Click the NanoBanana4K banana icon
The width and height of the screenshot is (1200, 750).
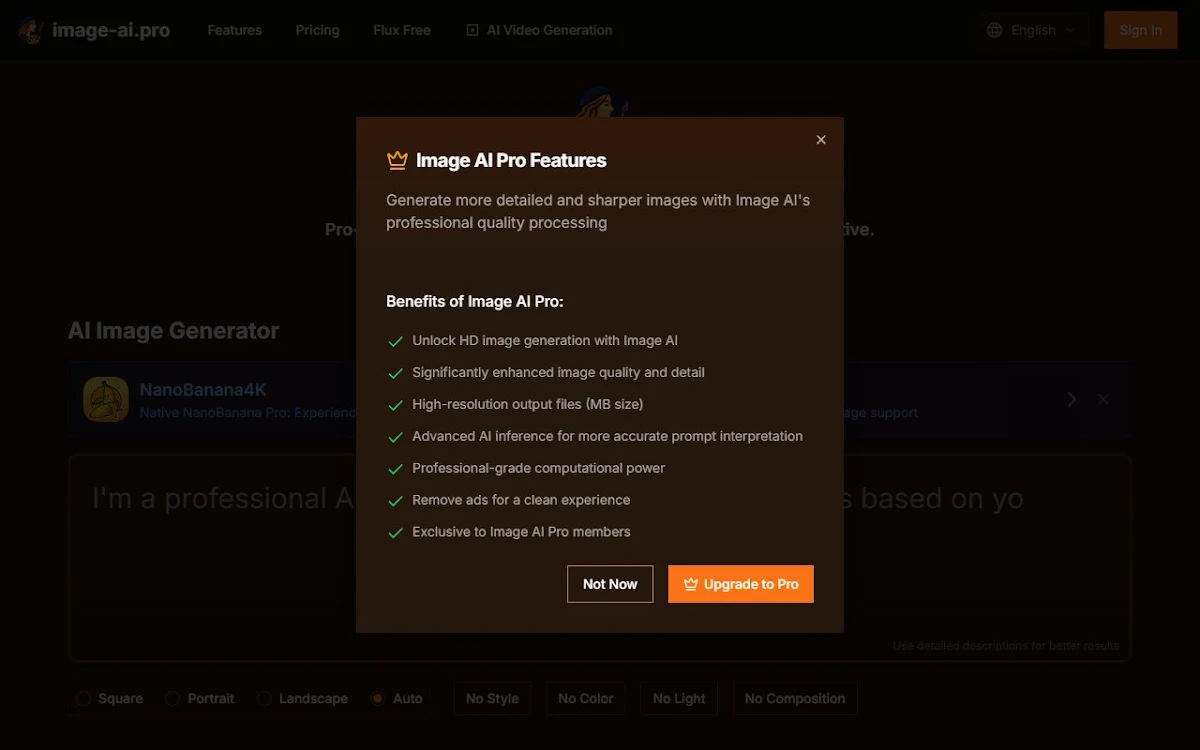[x=106, y=399]
